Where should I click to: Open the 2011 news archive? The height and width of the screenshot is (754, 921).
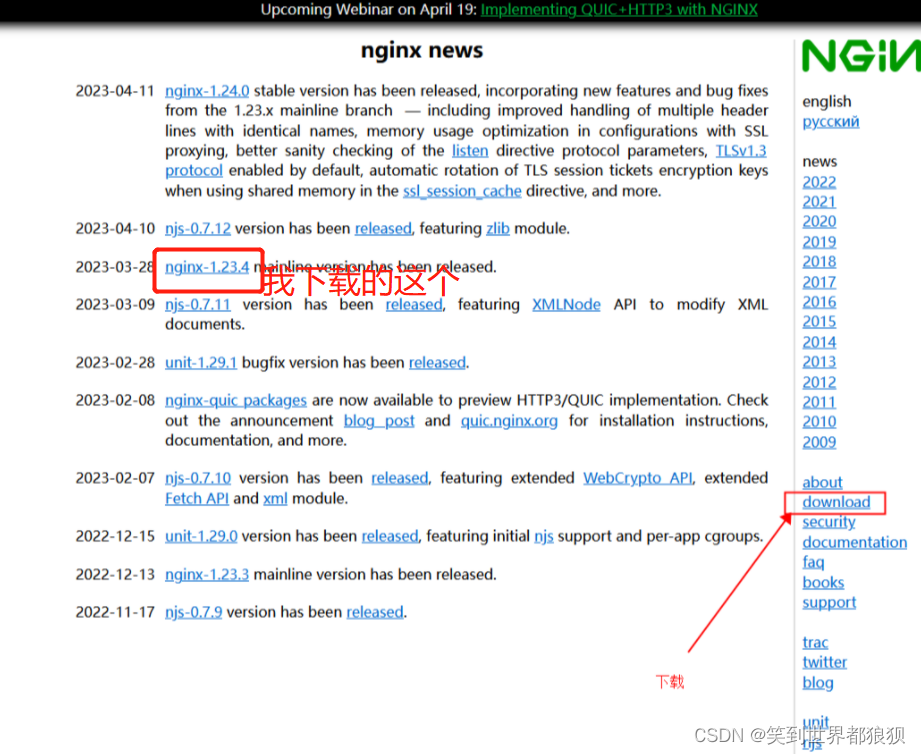click(x=819, y=402)
